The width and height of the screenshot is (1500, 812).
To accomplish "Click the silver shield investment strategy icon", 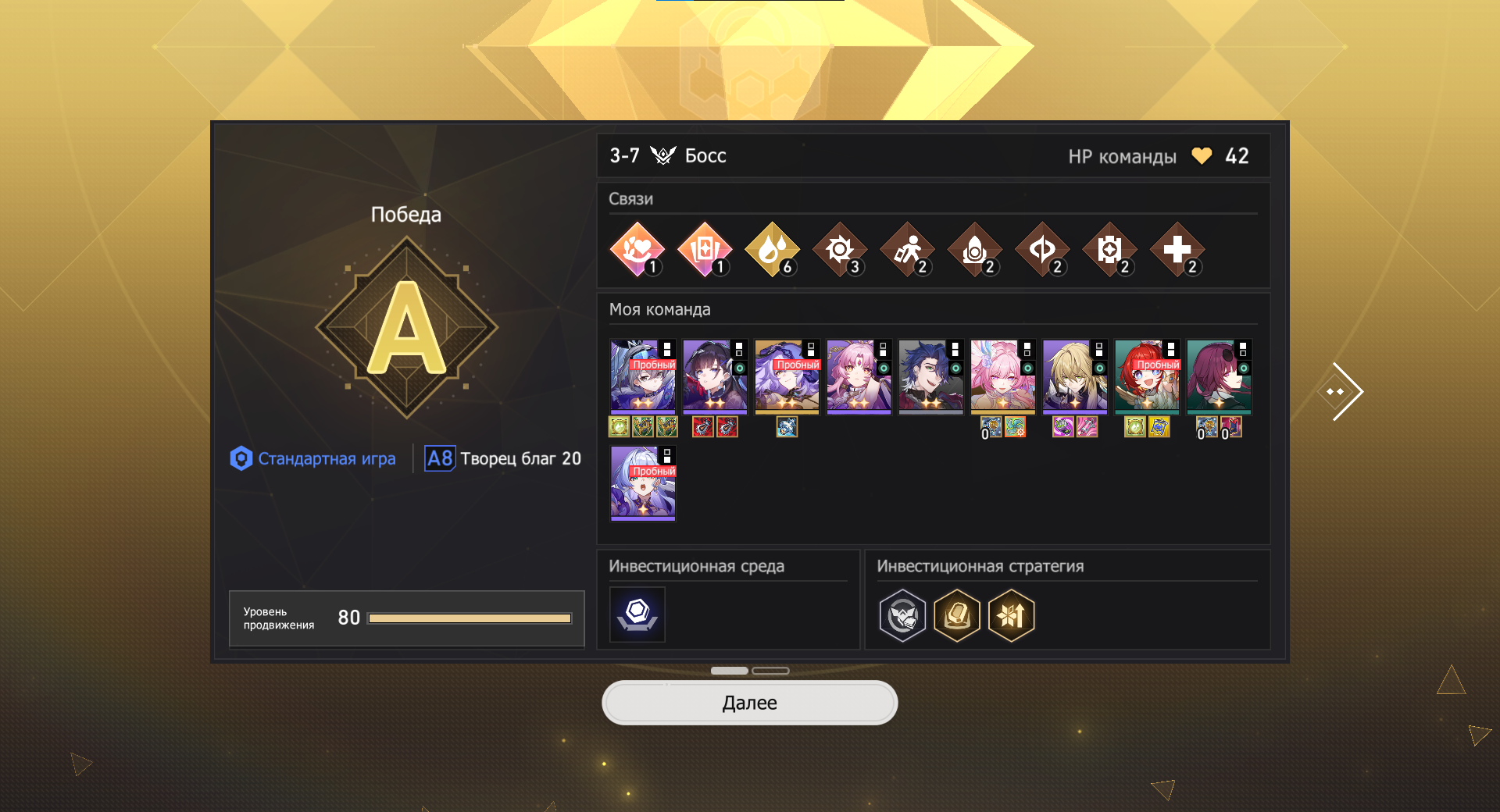I will [x=902, y=615].
